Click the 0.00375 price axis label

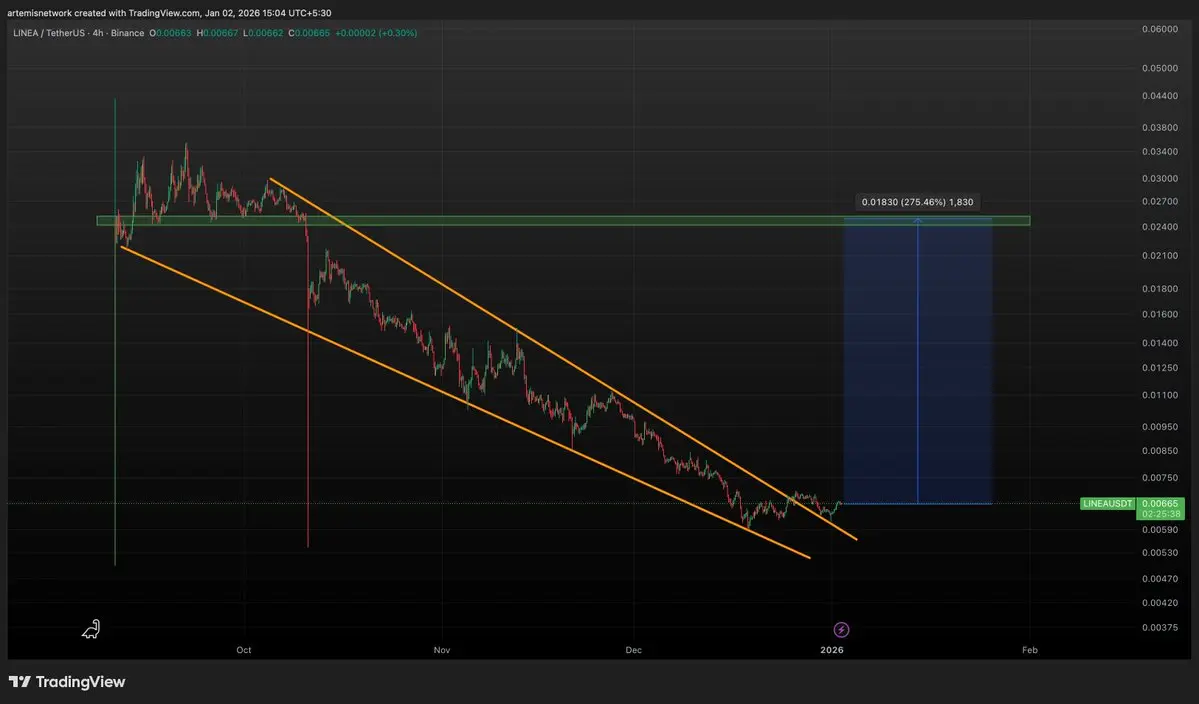(x=1160, y=627)
